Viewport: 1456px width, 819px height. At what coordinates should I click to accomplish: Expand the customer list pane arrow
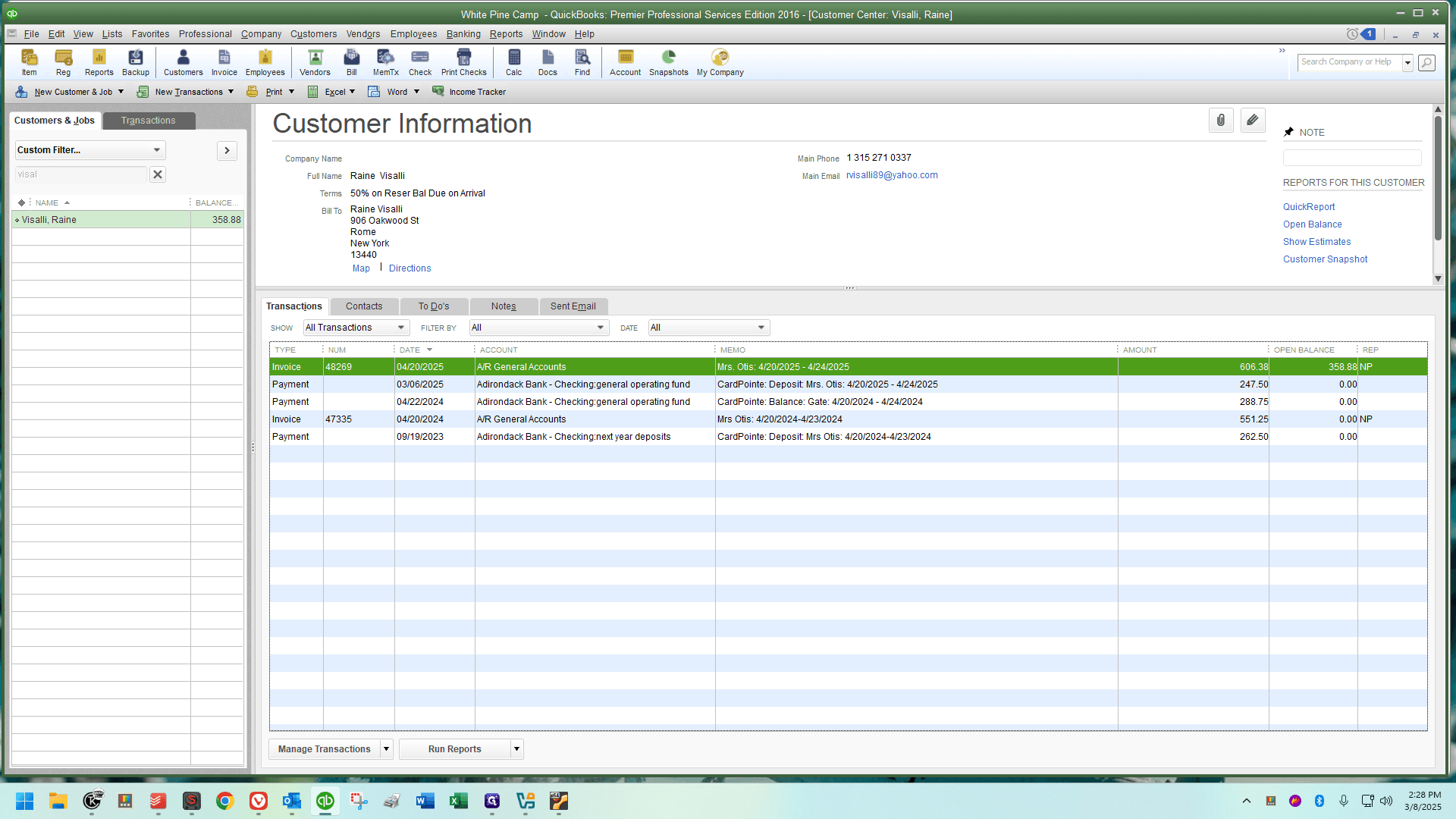click(227, 150)
